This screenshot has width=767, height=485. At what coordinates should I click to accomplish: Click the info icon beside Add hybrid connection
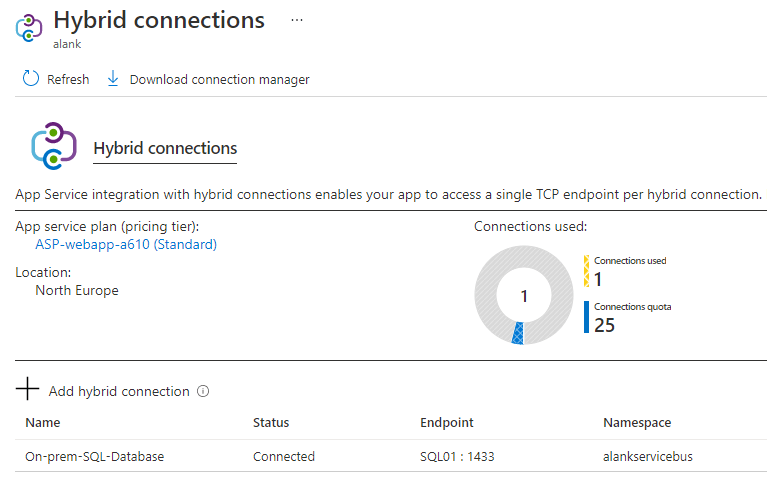pos(203,391)
